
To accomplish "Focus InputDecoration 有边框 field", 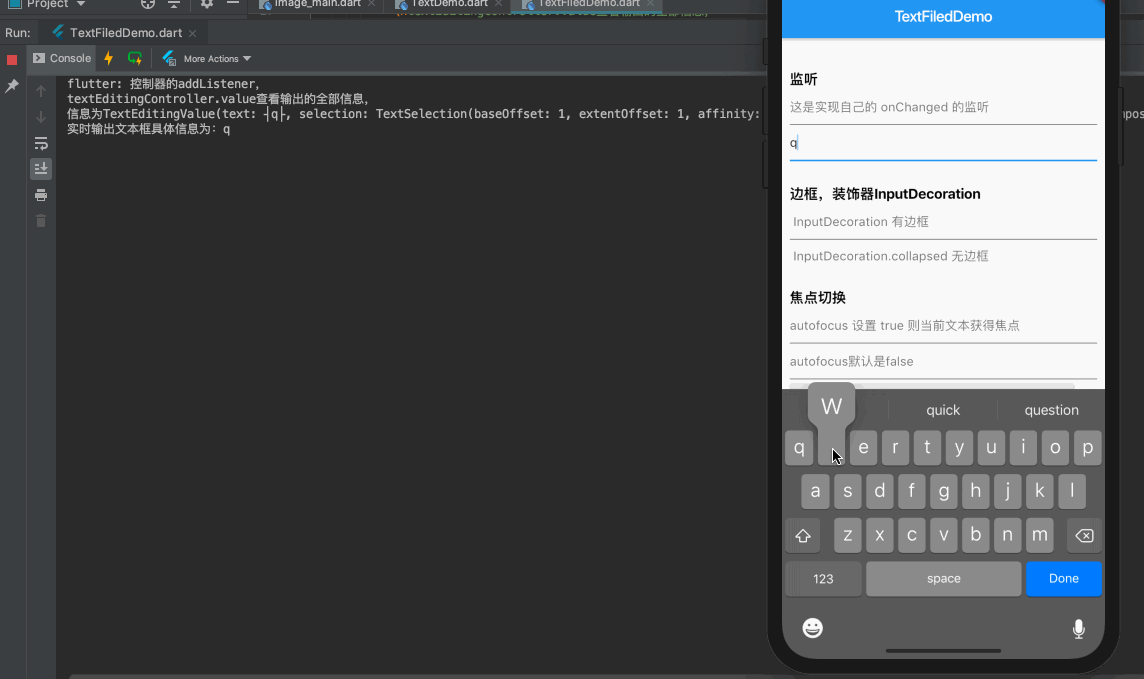I will (x=943, y=222).
